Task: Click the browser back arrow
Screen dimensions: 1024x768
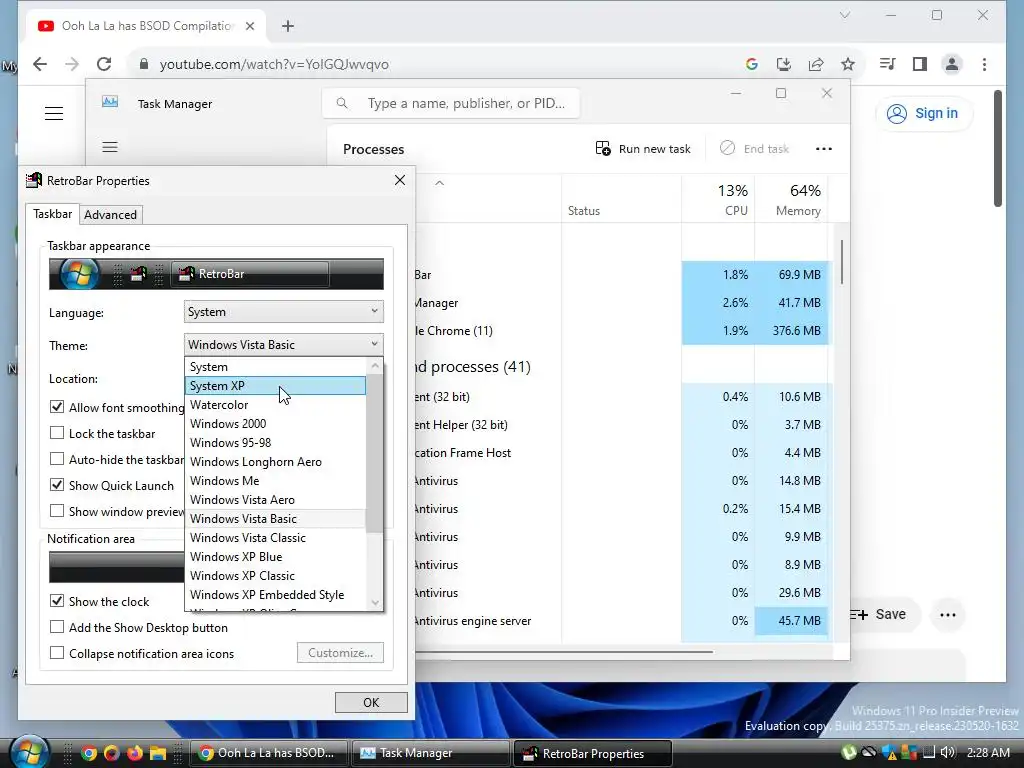Action: (x=40, y=64)
